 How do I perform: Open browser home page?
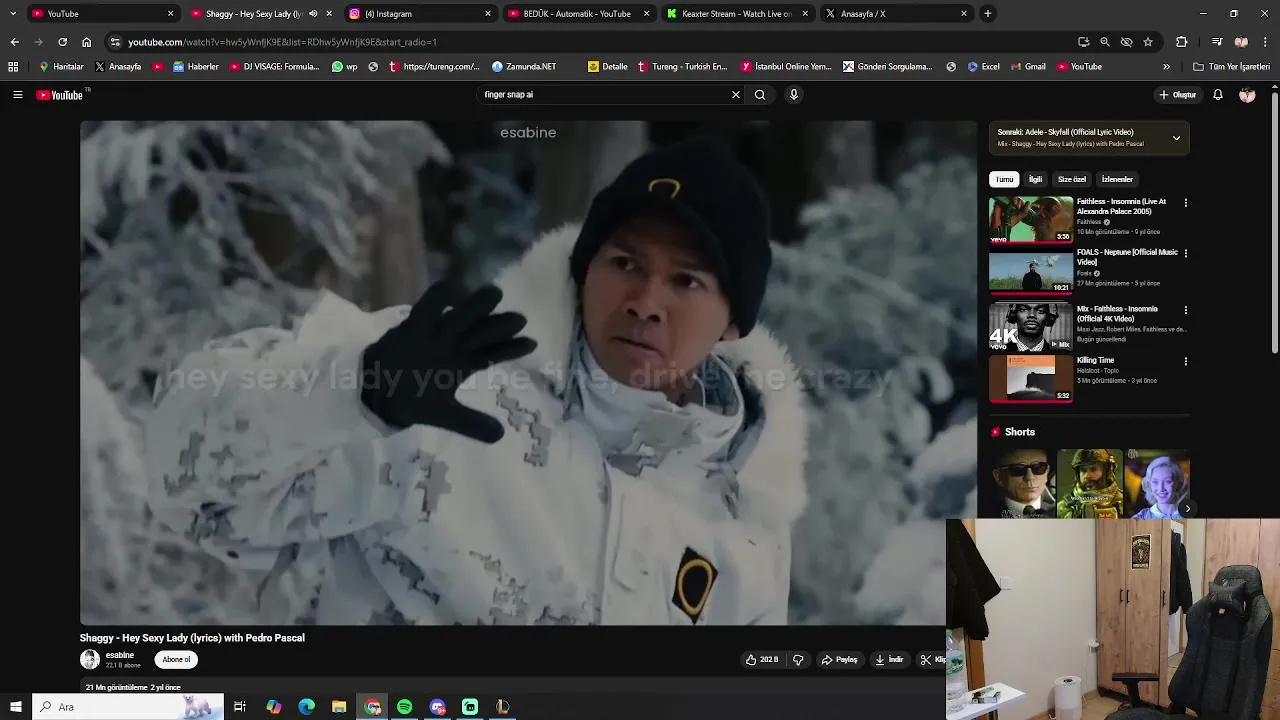coord(86,42)
